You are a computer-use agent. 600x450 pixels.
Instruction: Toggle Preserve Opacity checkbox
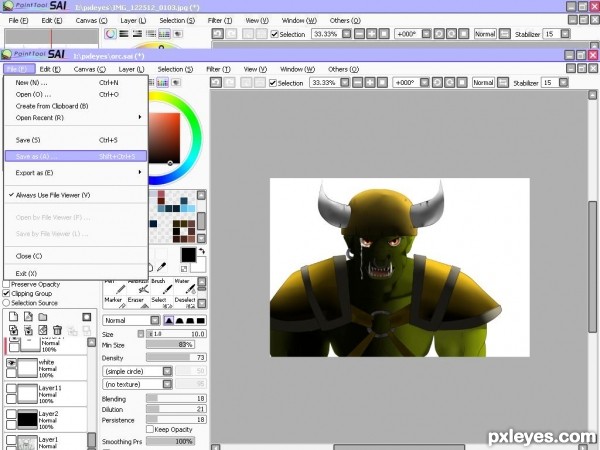pyautogui.click(x=6, y=284)
